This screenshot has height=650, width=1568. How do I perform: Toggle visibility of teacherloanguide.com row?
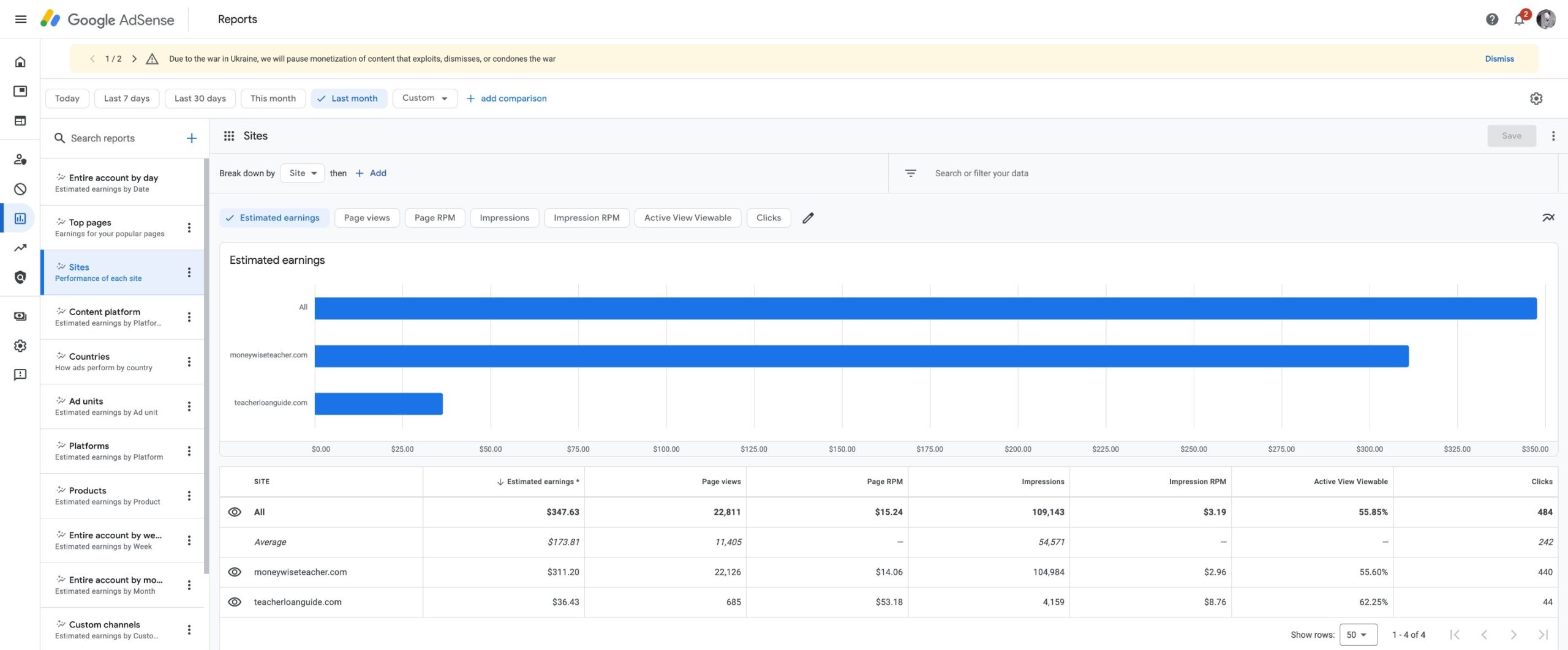point(235,602)
